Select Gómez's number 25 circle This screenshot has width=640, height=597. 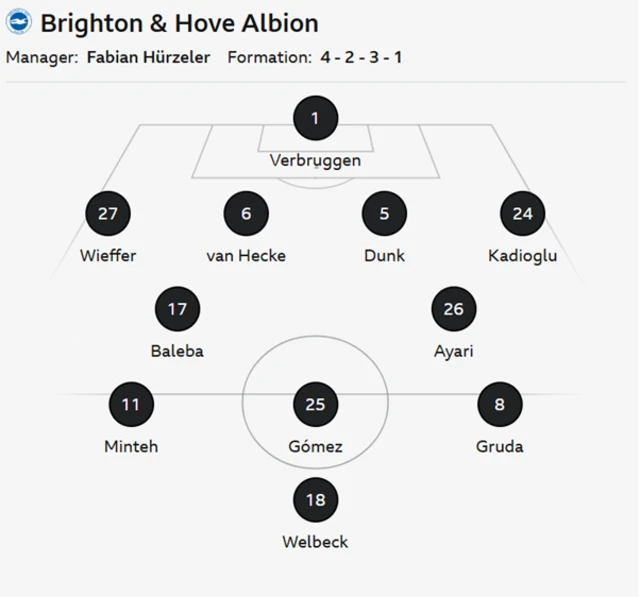[315, 405]
